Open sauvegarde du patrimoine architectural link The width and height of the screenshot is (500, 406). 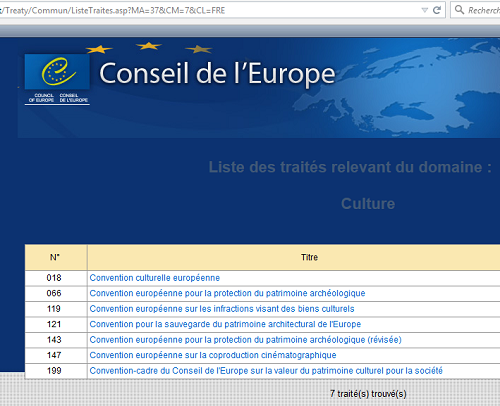(225, 324)
